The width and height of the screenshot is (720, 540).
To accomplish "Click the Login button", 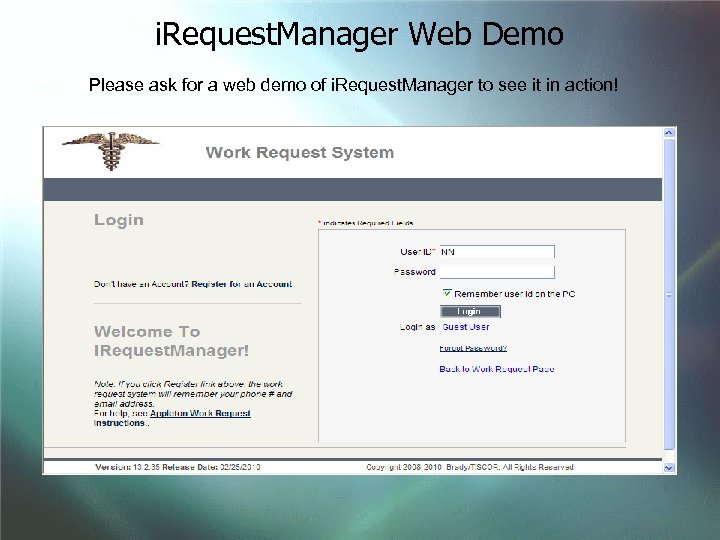I will (470, 311).
